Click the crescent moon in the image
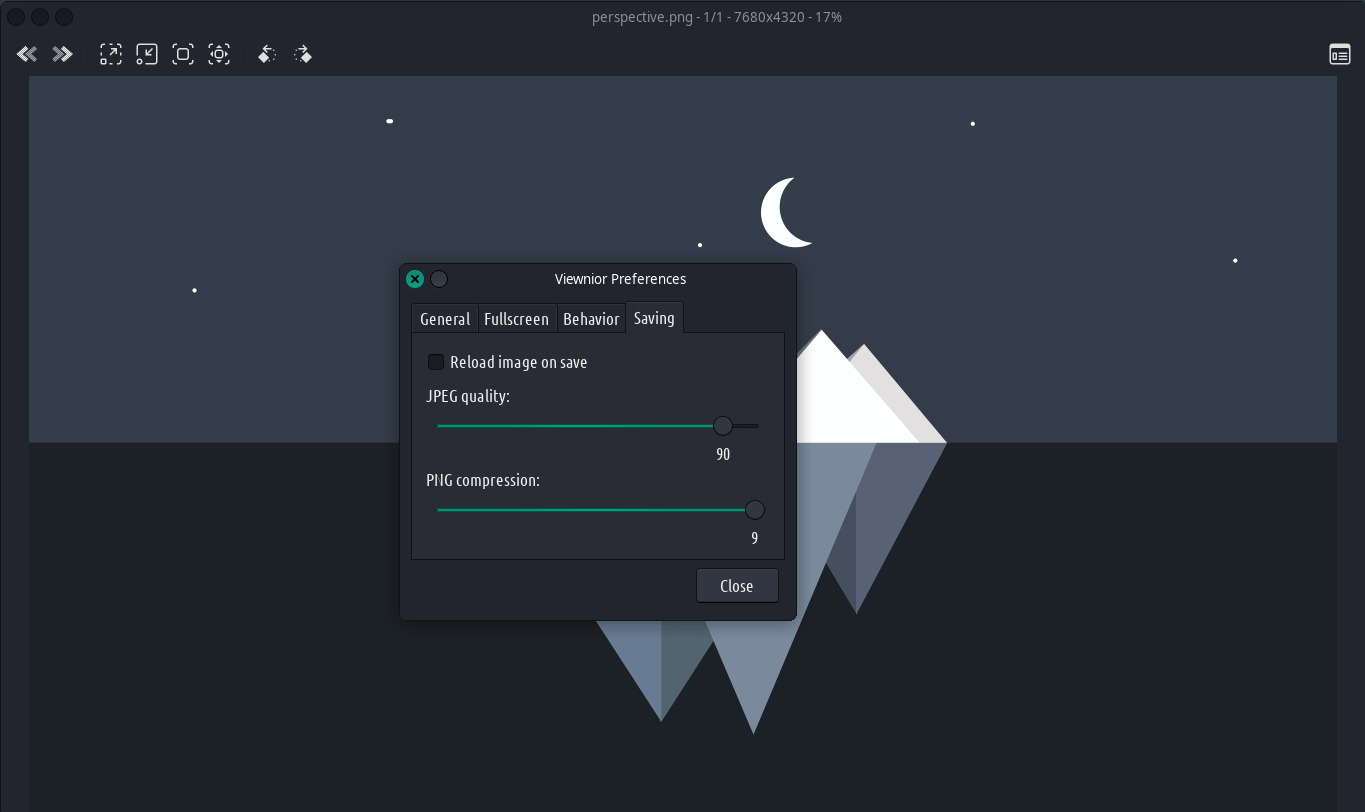Screen dimensions: 1365x812 (x=780, y=213)
